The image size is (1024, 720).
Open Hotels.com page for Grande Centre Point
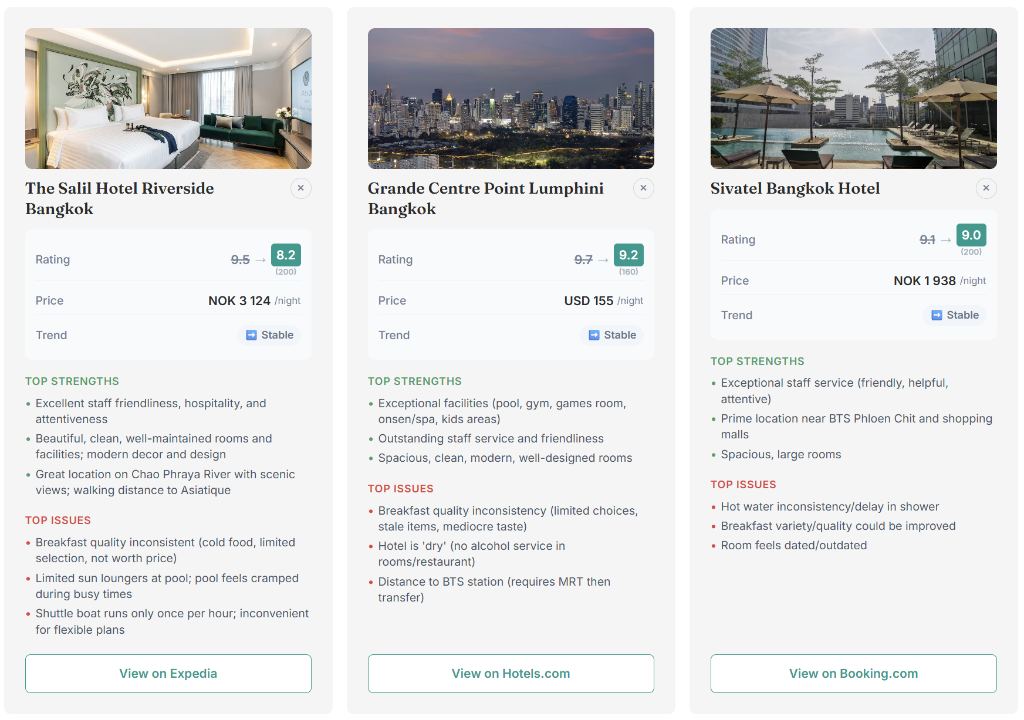(x=510, y=673)
